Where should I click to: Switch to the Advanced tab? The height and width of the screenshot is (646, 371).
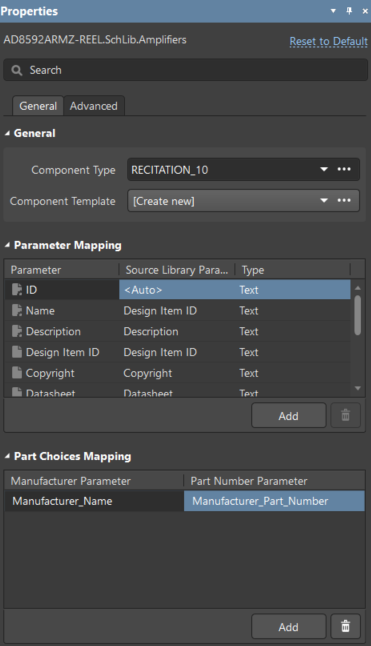coord(93,106)
